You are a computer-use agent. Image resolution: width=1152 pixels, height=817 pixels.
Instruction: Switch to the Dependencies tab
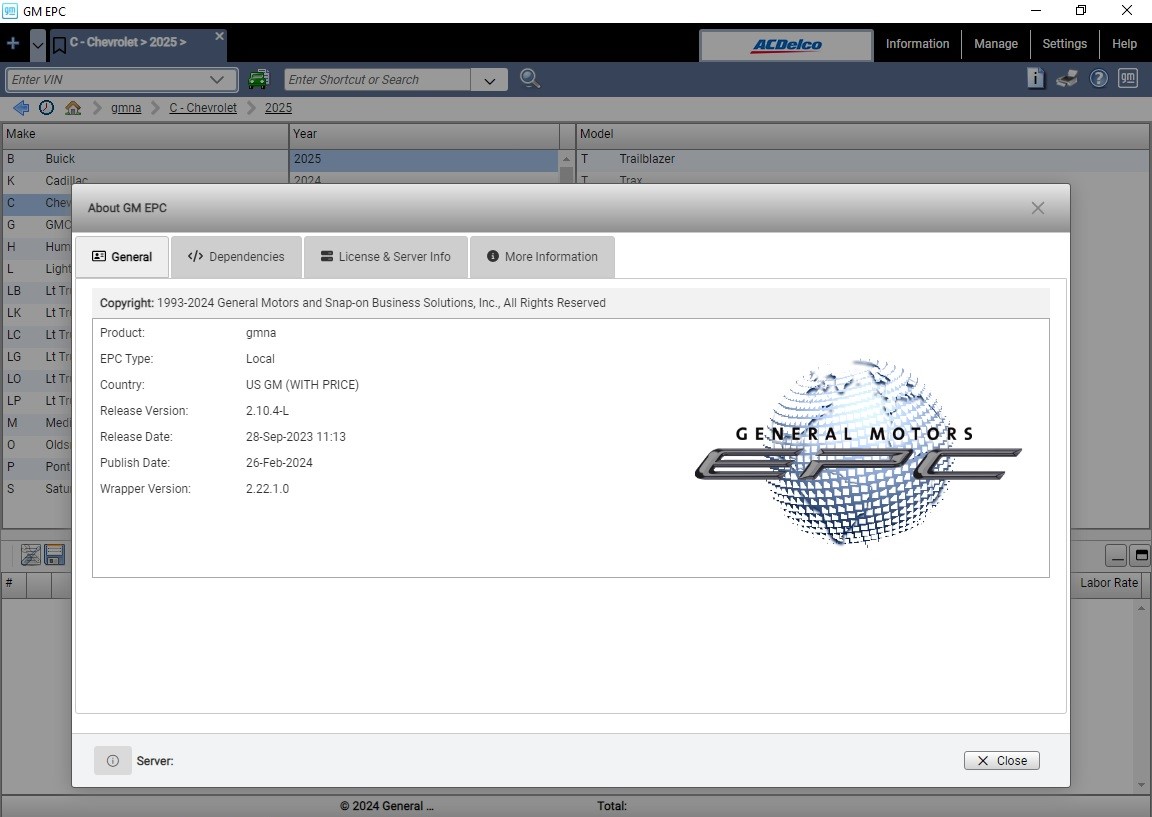pos(236,256)
